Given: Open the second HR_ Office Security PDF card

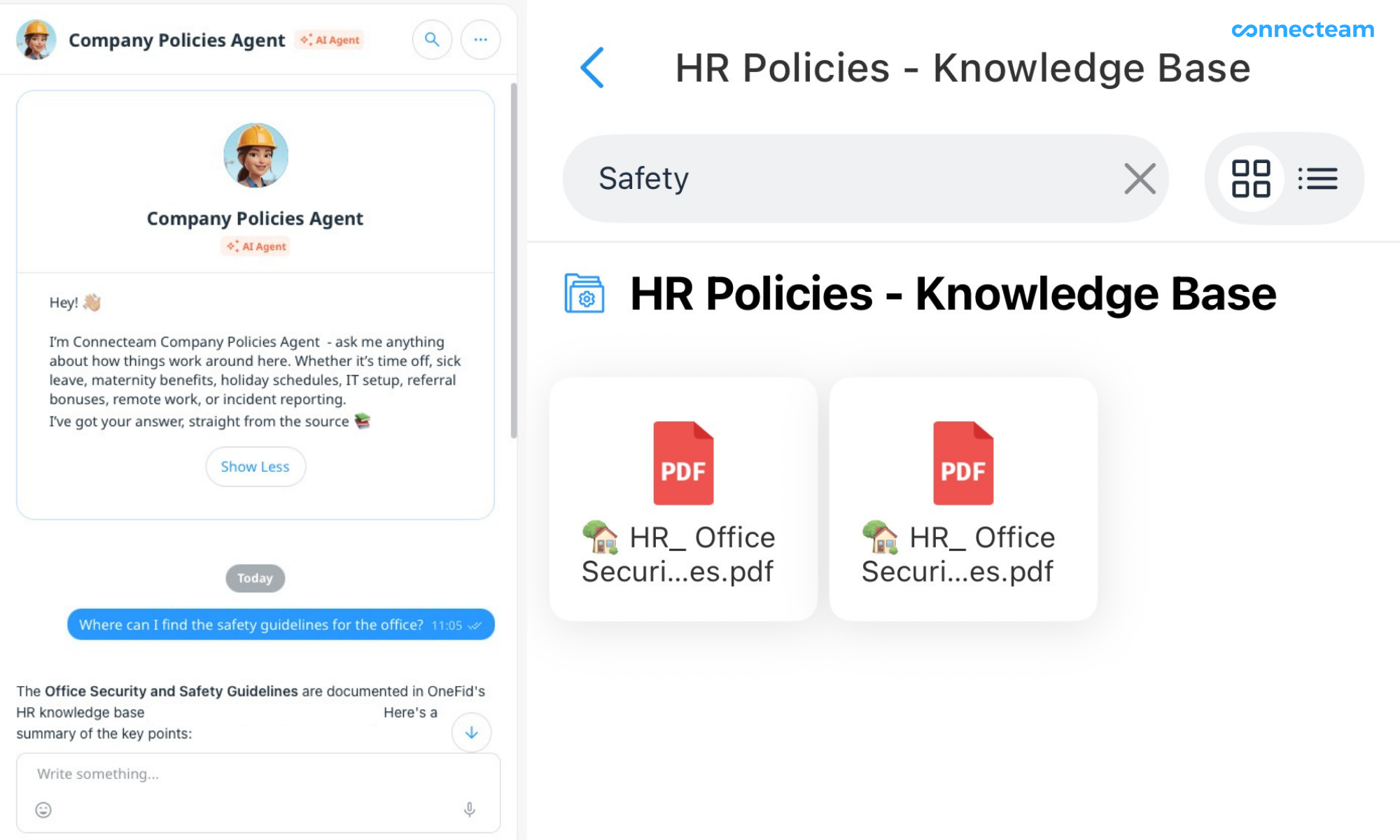Looking at the screenshot, I should pos(963,499).
